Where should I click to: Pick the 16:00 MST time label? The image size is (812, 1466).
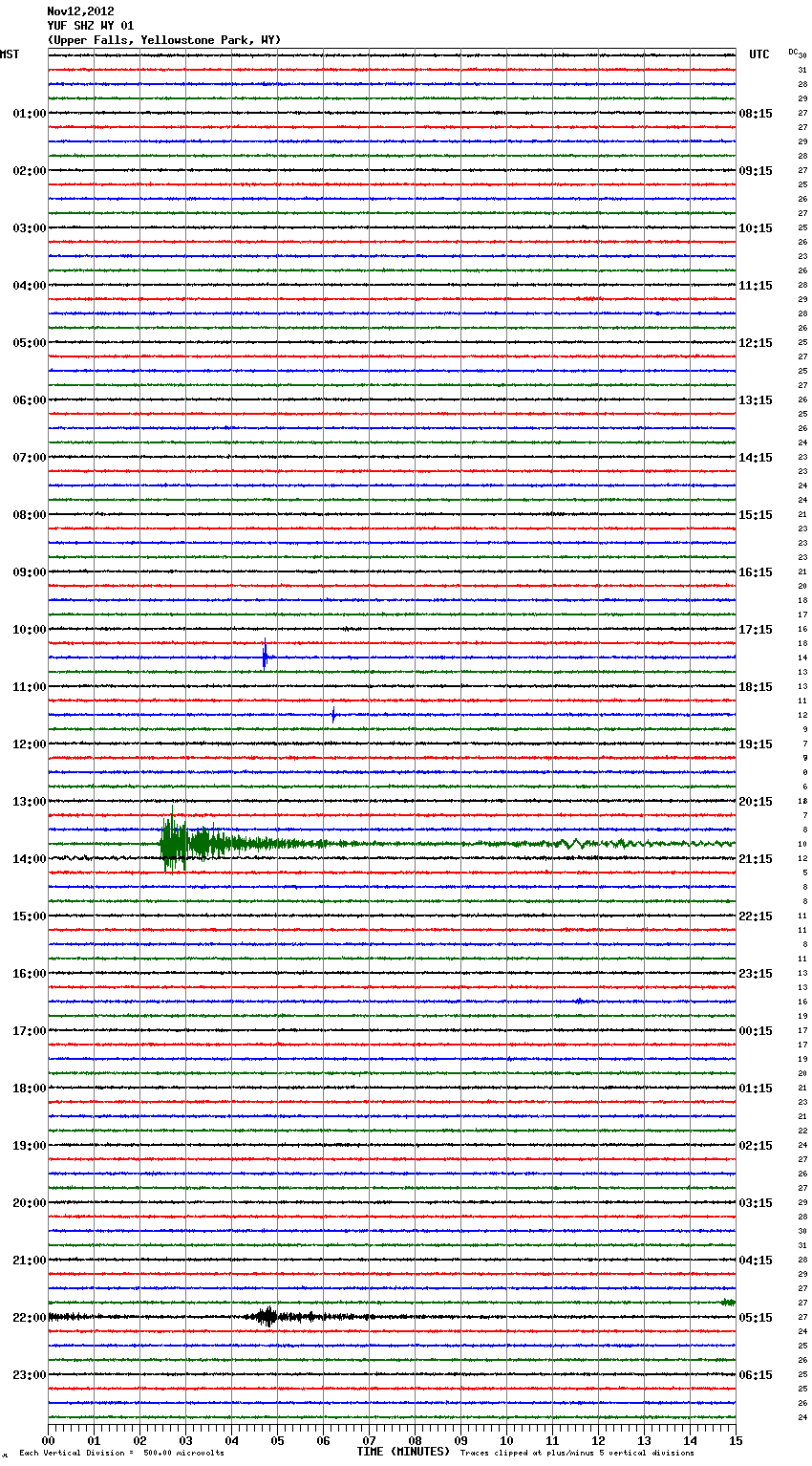(x=29, y=974)
